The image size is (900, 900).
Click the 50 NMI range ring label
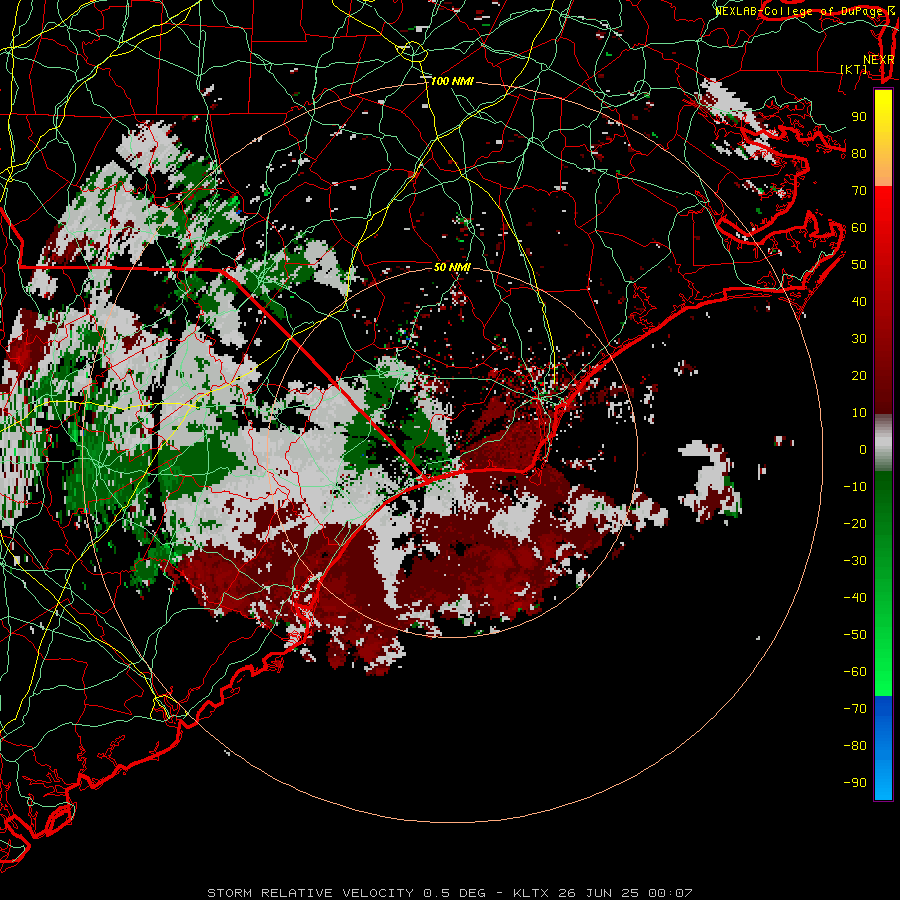pos(452,267)
